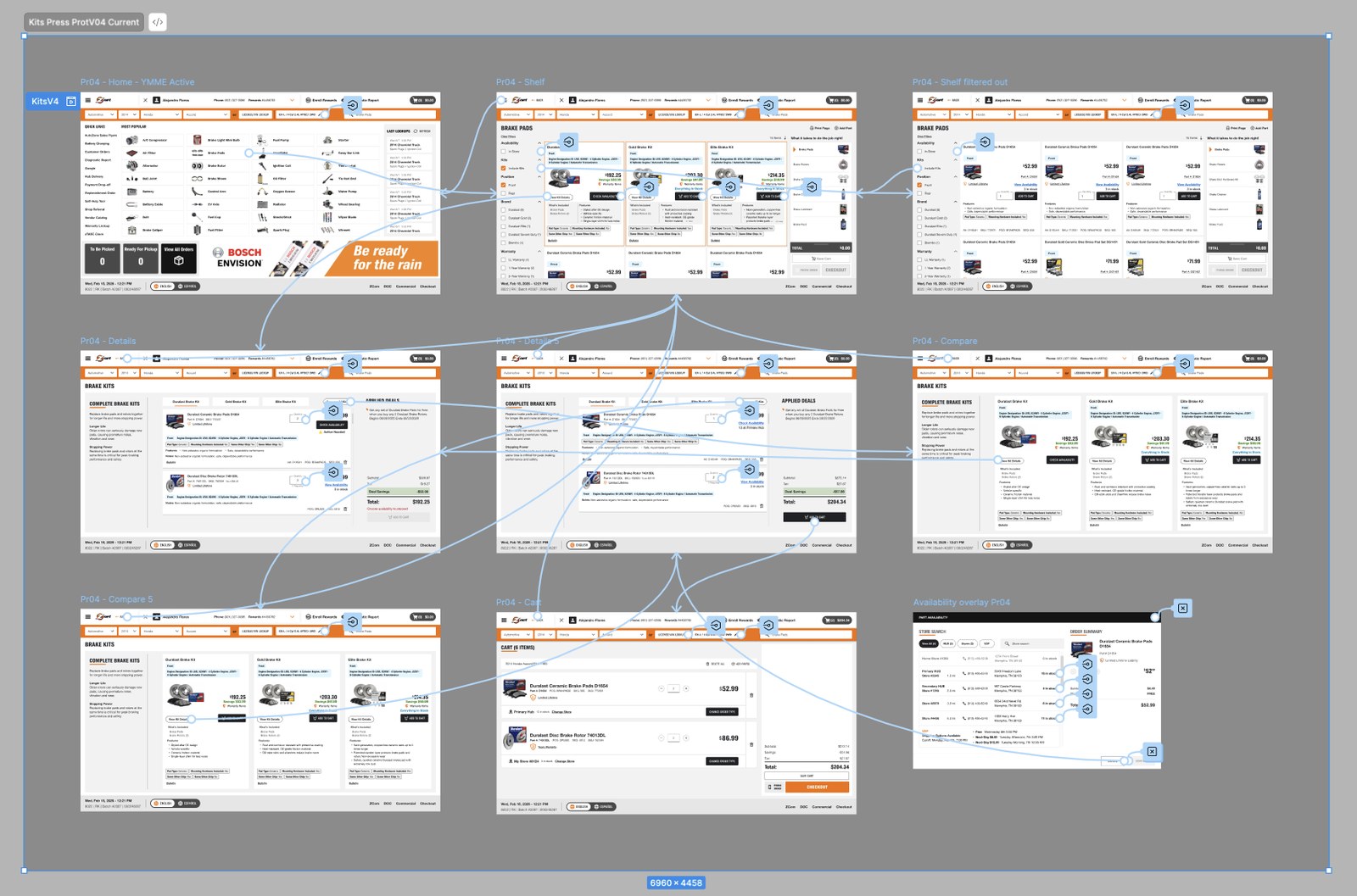Tick the In-Store checkbox in the Shelf frame
The width and height of the screenshot is (1357, 896).
(503, 151)
